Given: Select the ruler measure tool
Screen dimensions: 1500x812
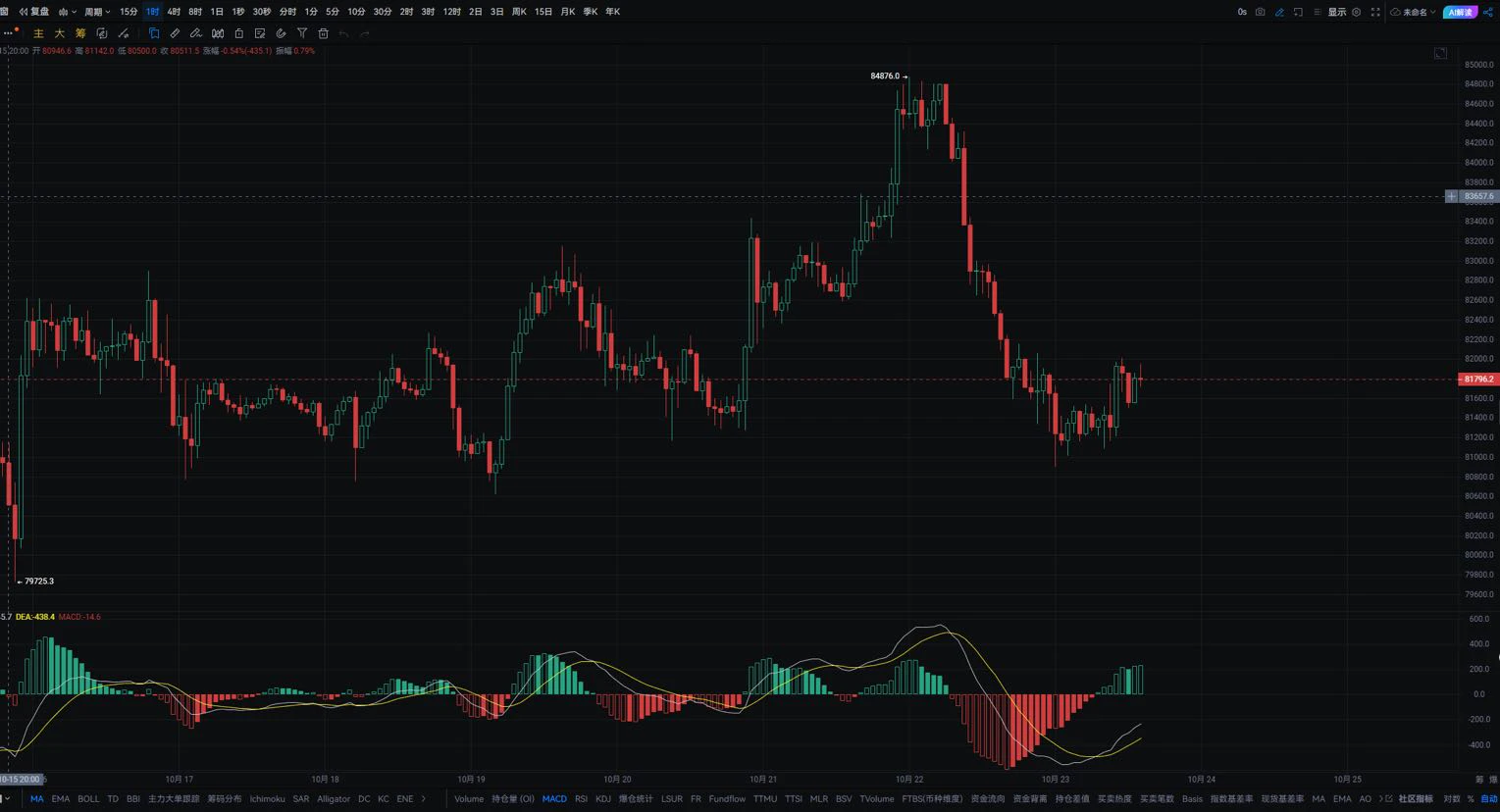Looking at the screenshot, I should tap(175, 33).
